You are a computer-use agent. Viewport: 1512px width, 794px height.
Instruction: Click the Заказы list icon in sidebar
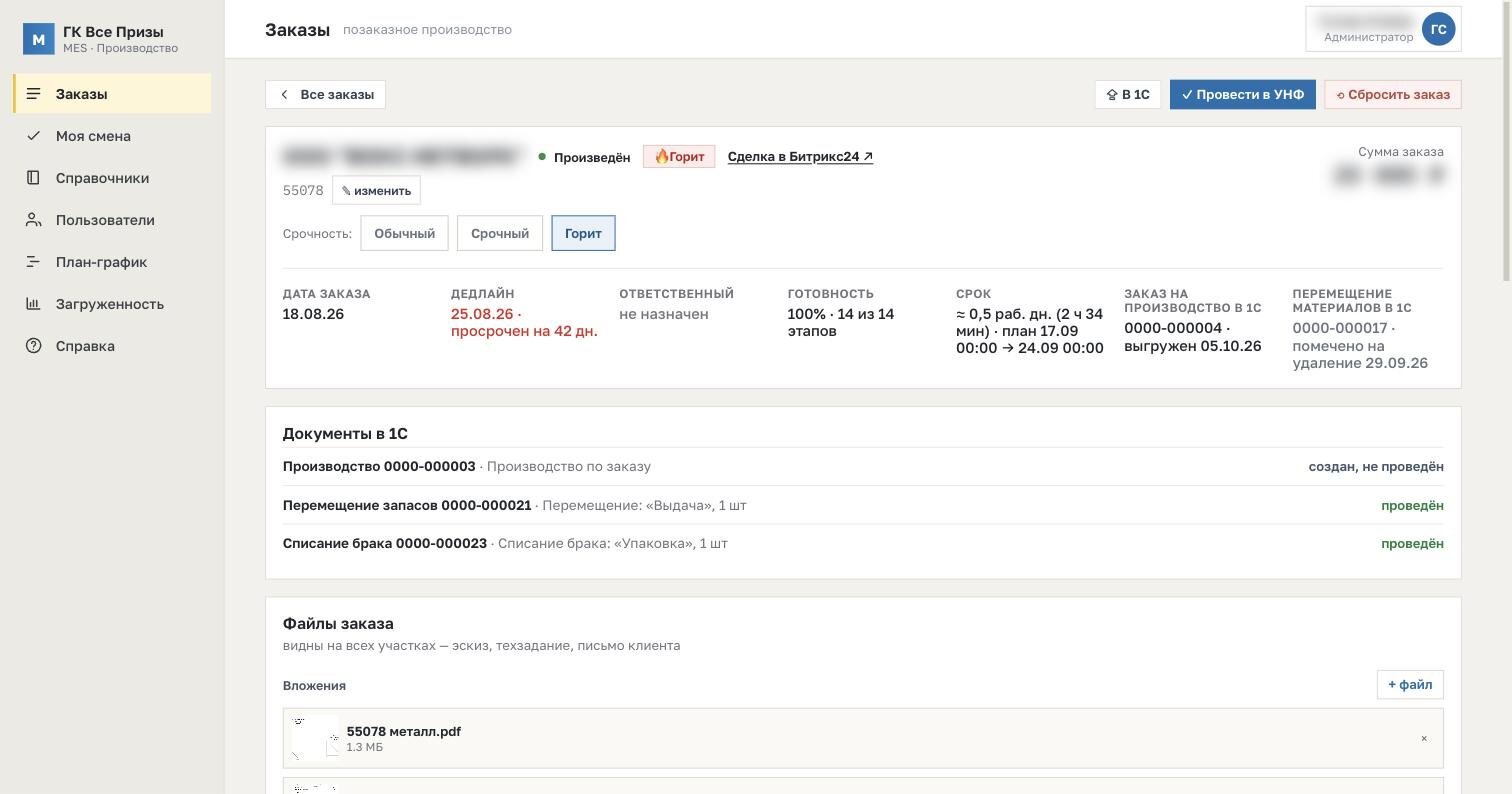[x=33, y=94]
